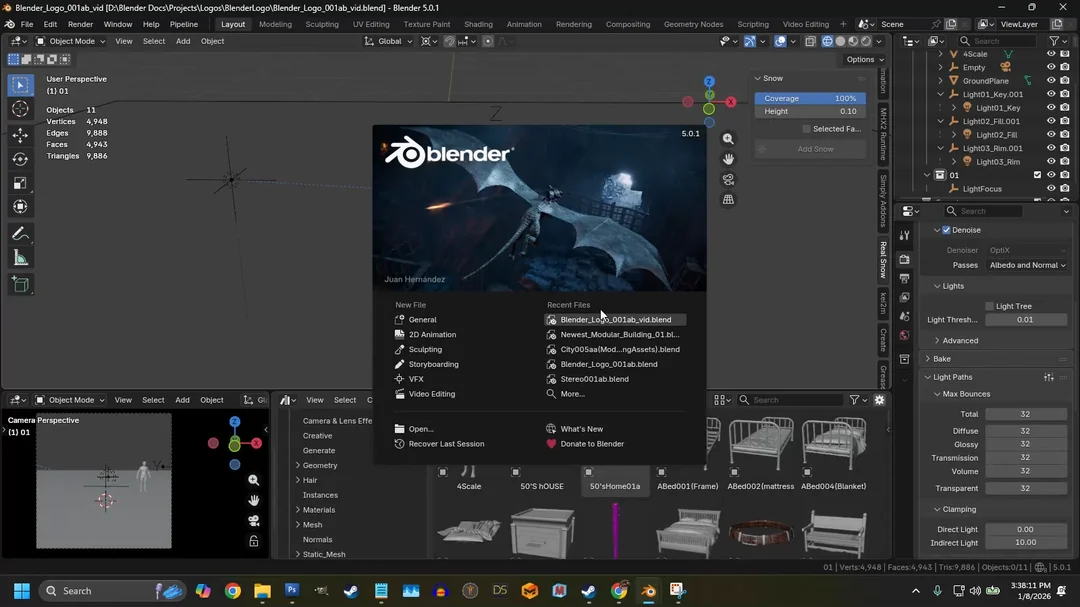Click the main viewport pan hand icon

click(x=728, y=159)
